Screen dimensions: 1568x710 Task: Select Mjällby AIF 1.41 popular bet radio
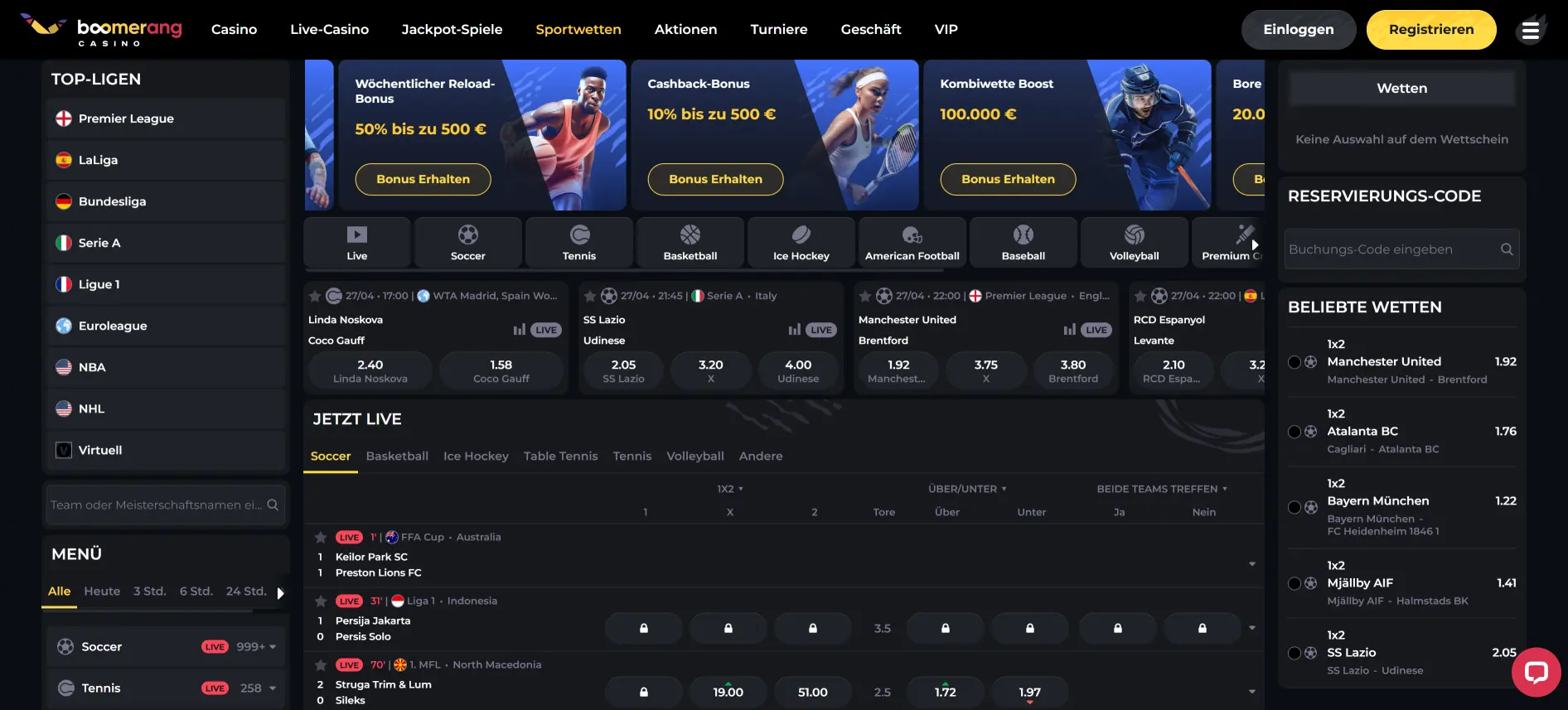(x=1295, y=583)
